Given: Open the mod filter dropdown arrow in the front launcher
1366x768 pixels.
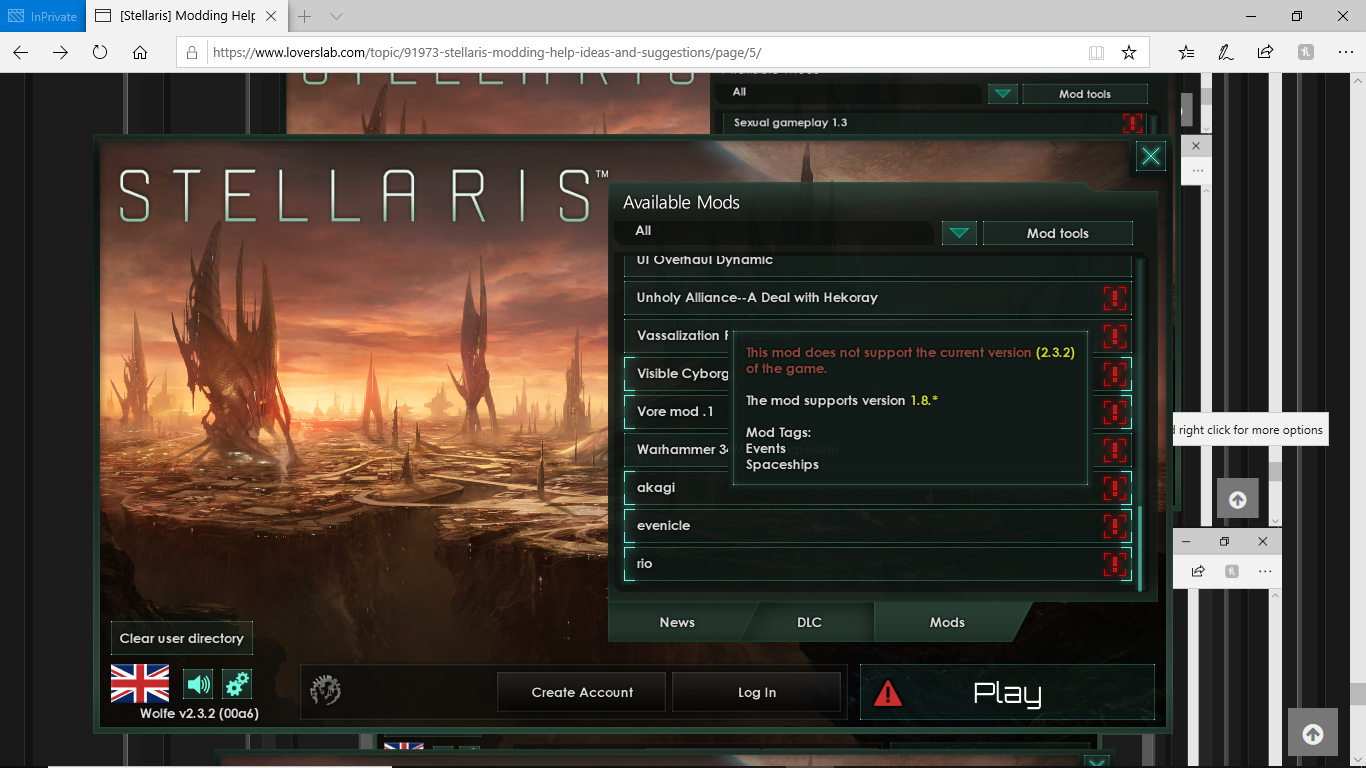Looking at the screenshot, I should (x=960, y=233).
